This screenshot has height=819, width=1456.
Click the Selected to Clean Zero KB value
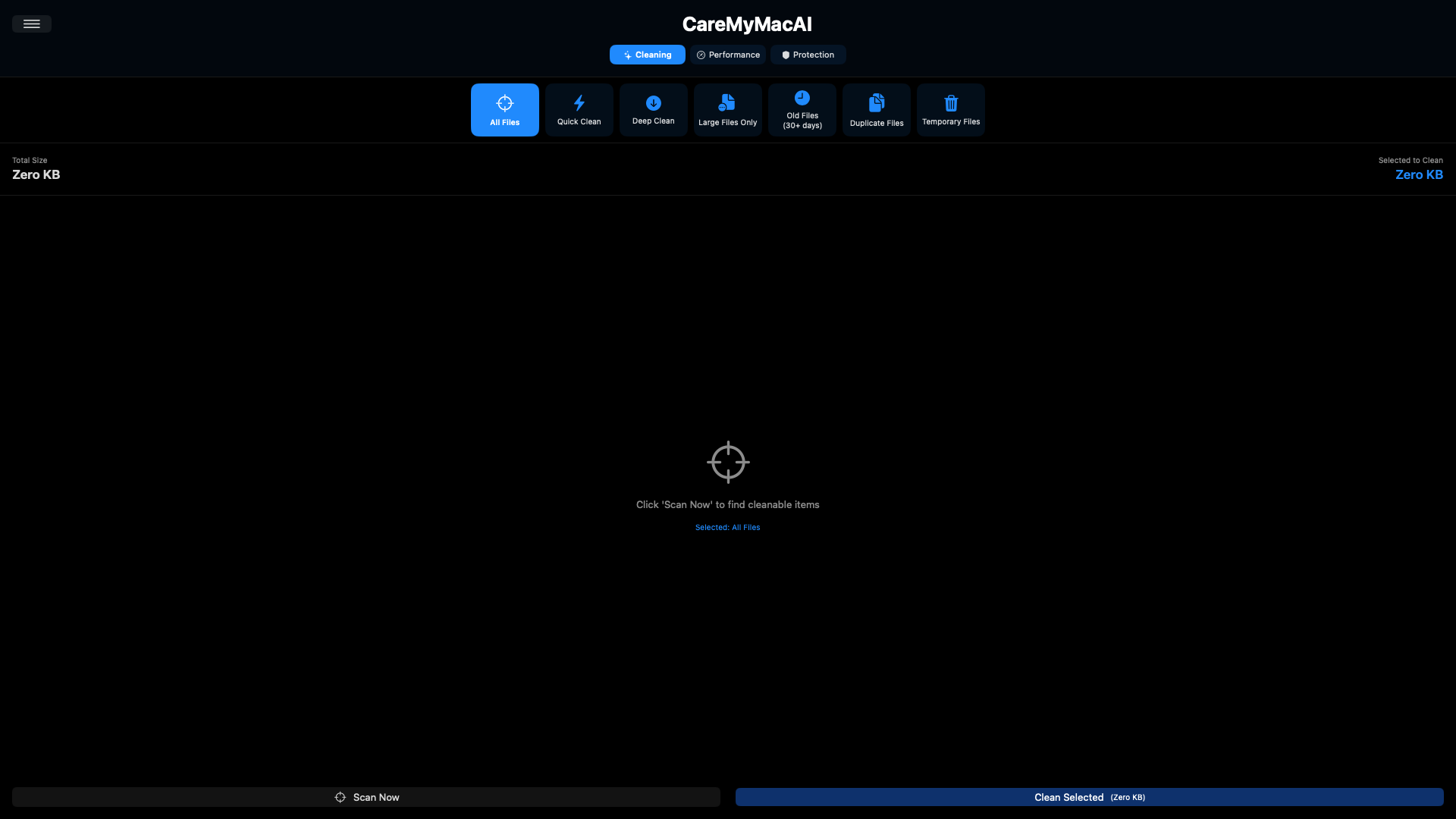(x=1419, y=174)
